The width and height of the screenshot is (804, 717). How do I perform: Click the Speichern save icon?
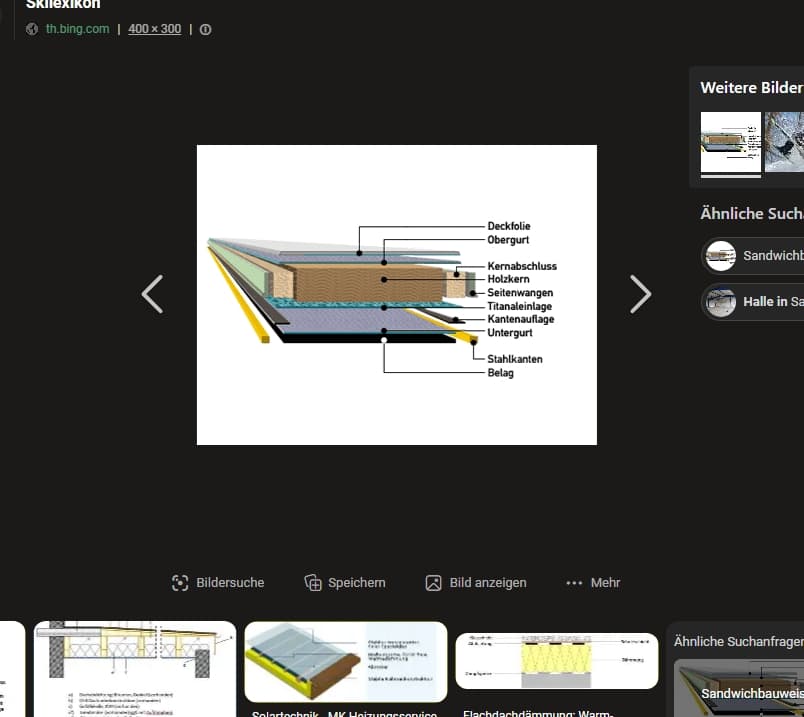coord(313,583)
